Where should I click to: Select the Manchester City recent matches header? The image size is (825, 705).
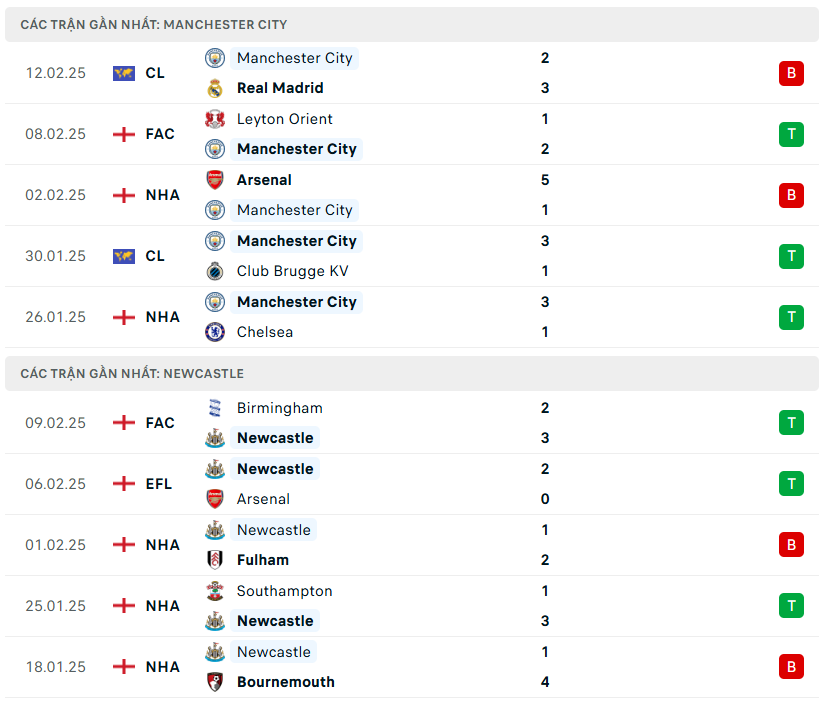[154, 24]
